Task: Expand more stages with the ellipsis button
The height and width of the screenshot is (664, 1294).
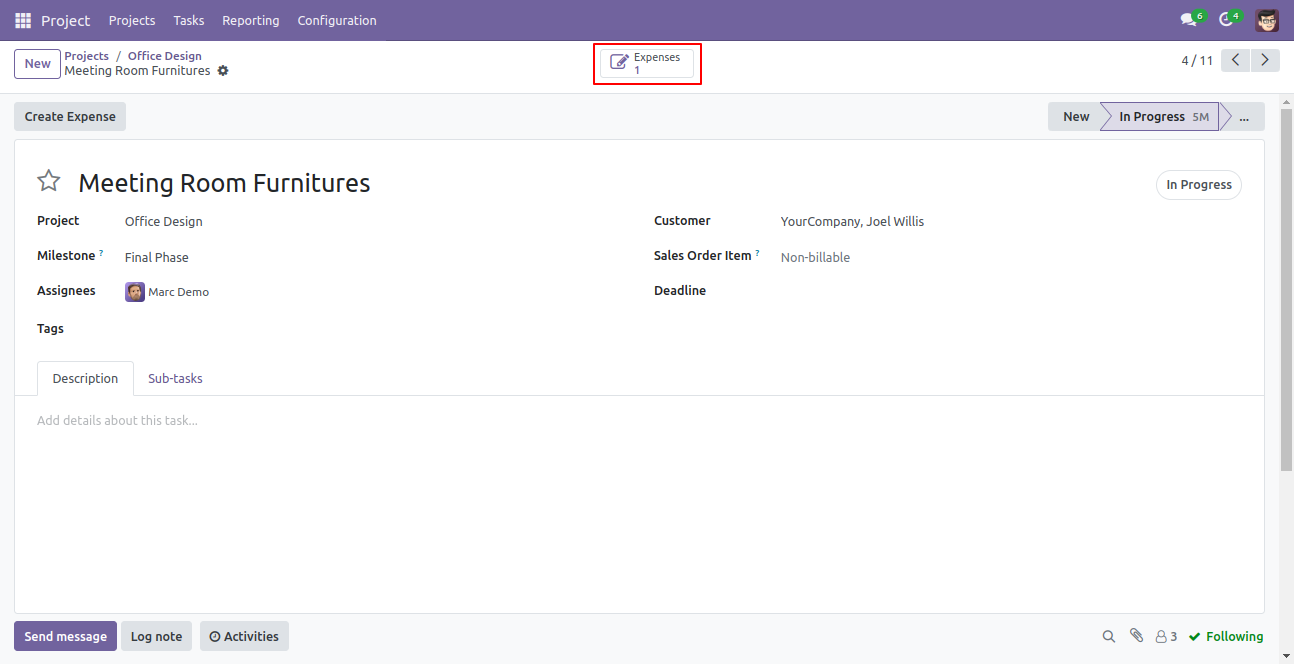Action: 1244,116
